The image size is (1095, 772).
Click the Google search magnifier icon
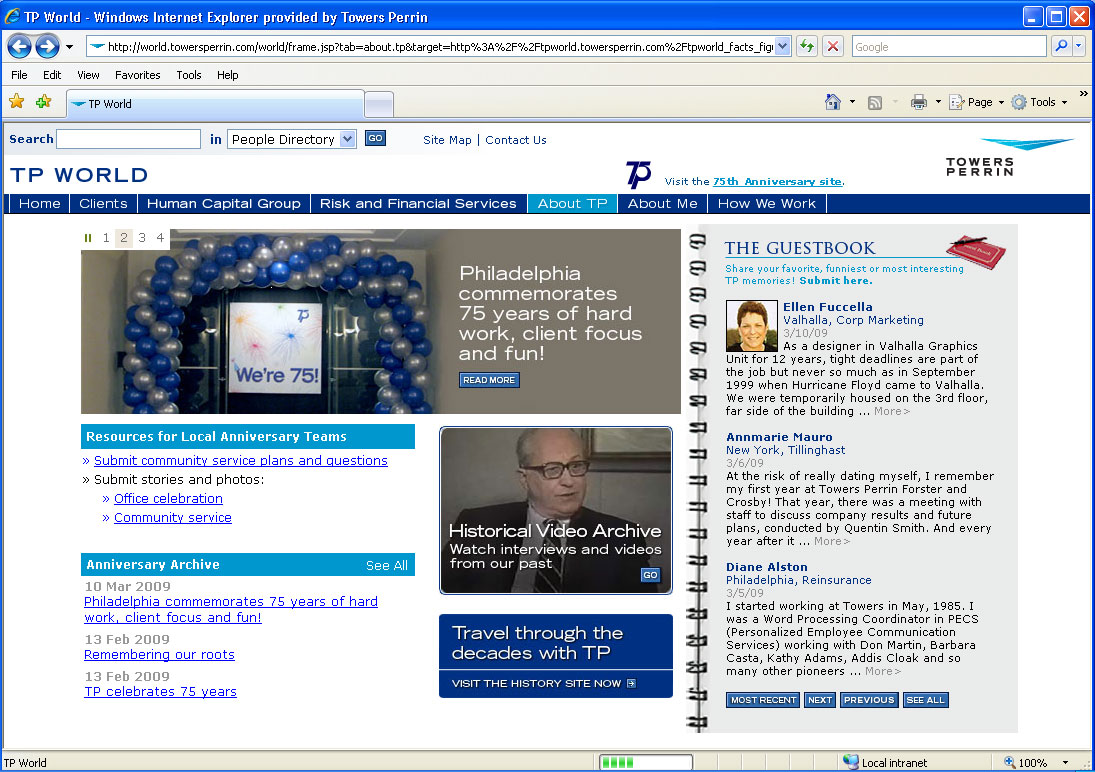pos(1061,46)
